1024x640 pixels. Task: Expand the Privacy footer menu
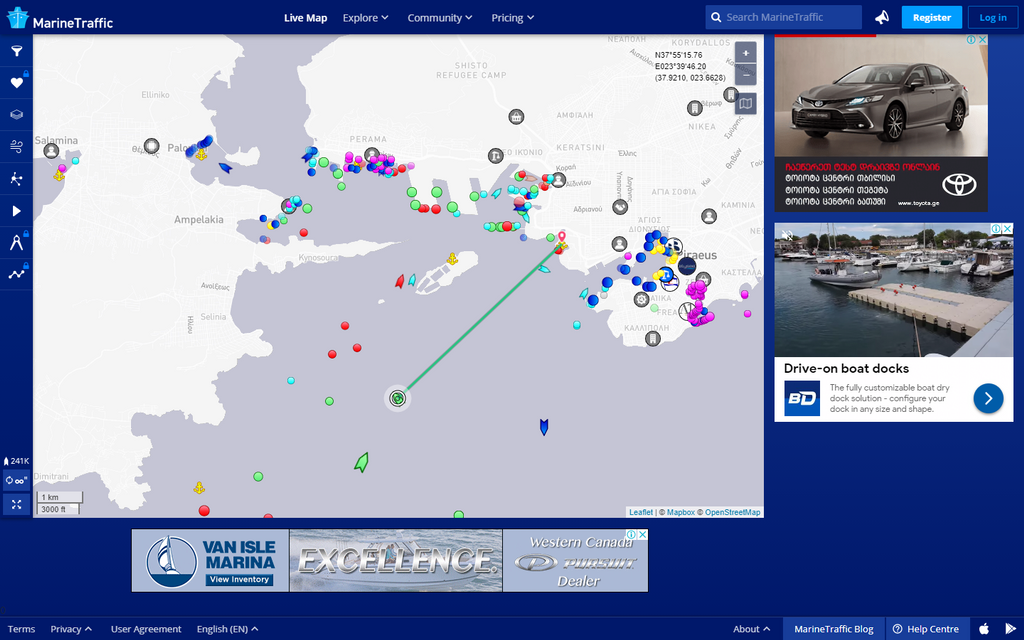[x=71, y=629]
